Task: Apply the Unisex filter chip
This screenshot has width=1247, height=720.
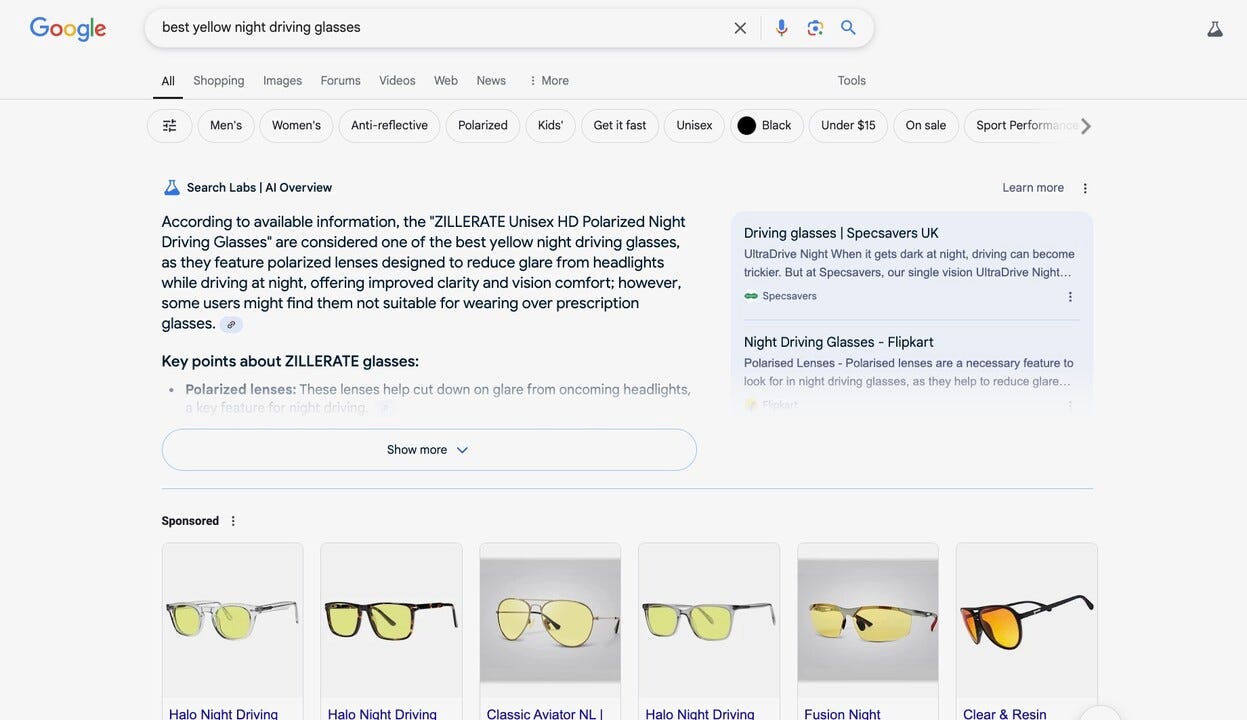Action: 694,126
